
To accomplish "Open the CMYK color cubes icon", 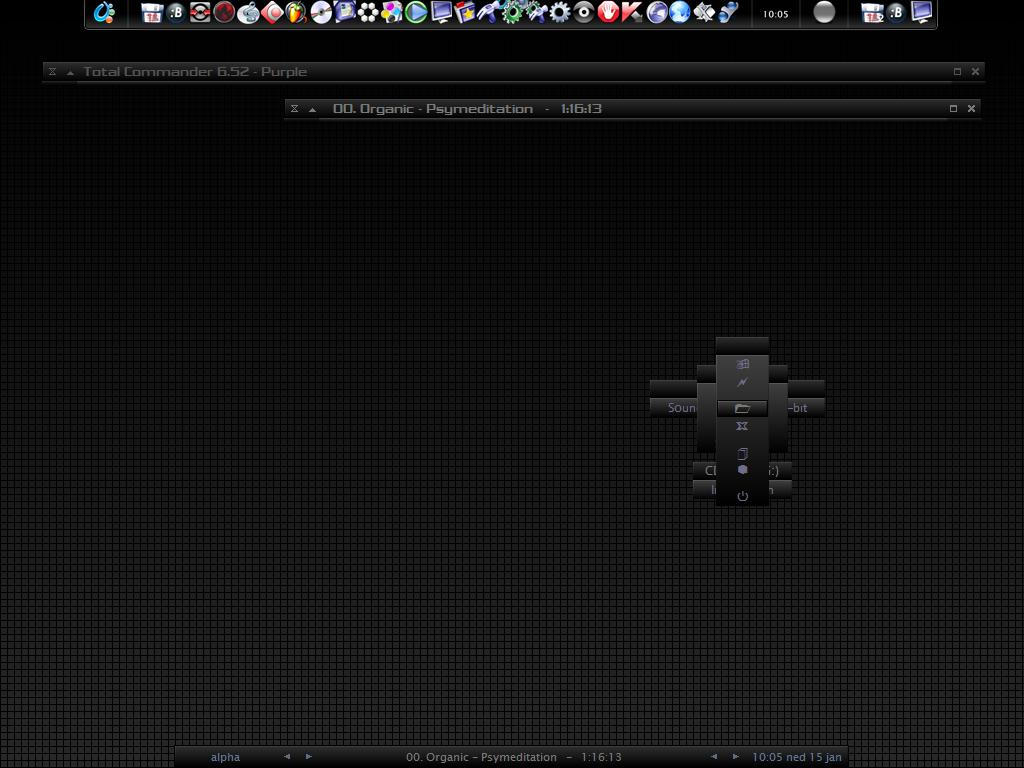I will (x=392, y=12).
